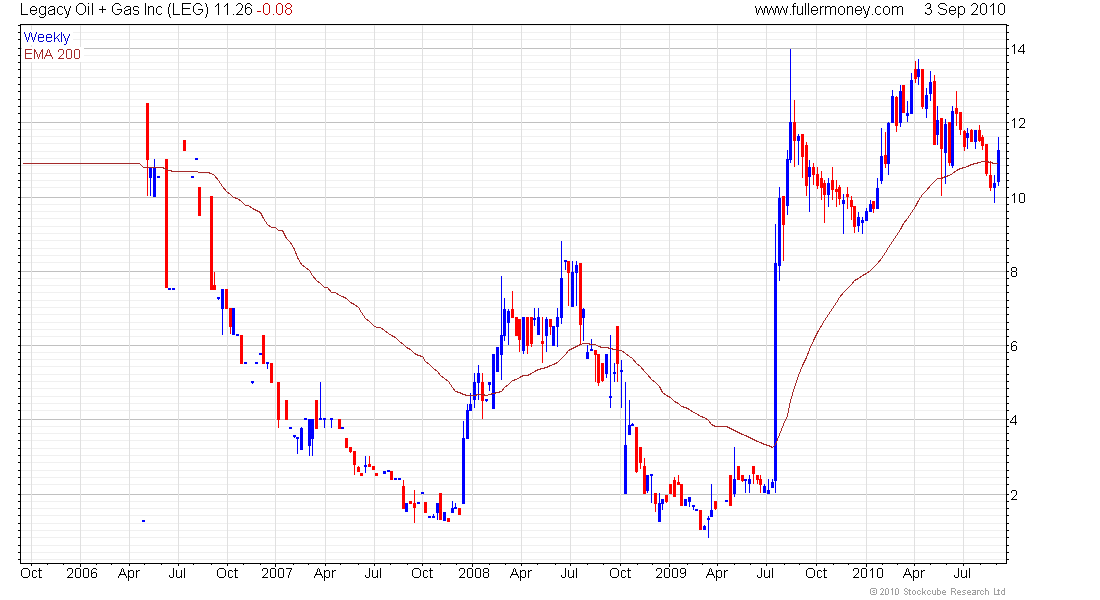Viewport: 1100px width, 600px height.
Task: Click the last price 11.26
Action: [233, 10]
